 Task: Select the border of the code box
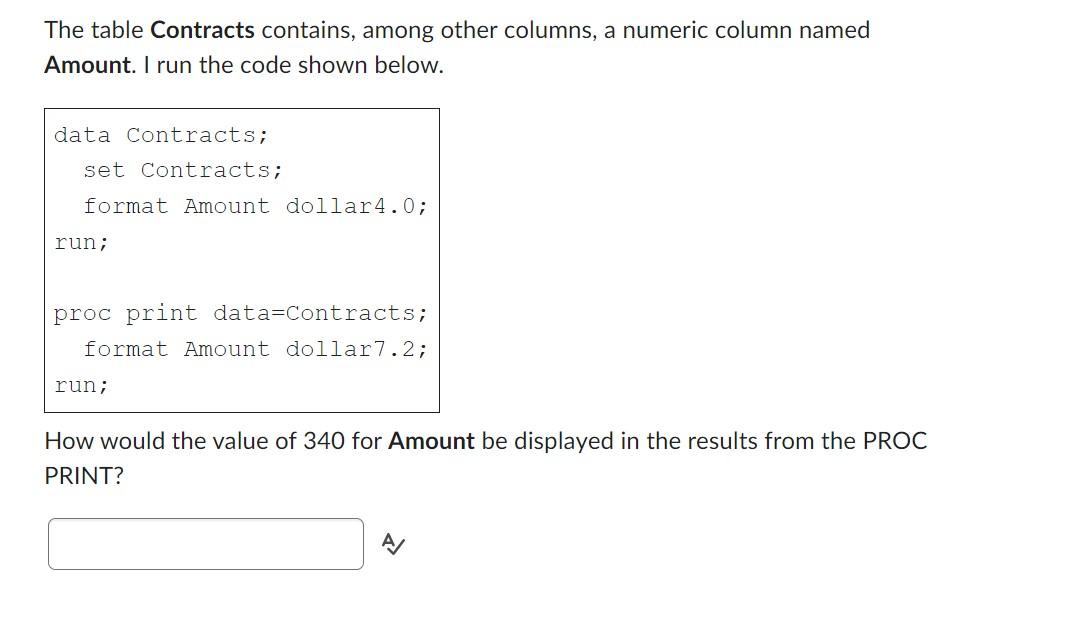[x=44, y=260]
